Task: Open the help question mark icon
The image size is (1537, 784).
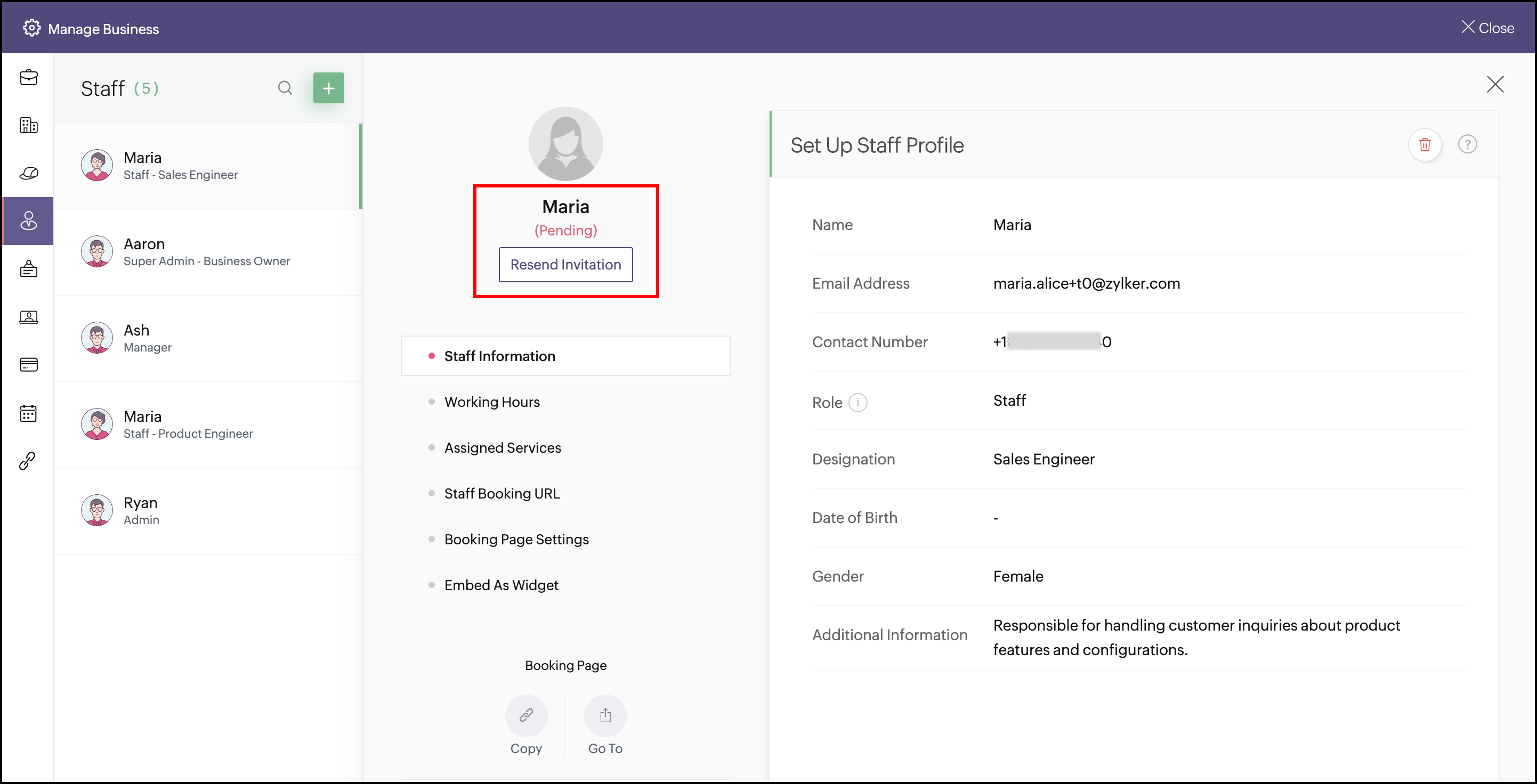Action: point(1467,144)
